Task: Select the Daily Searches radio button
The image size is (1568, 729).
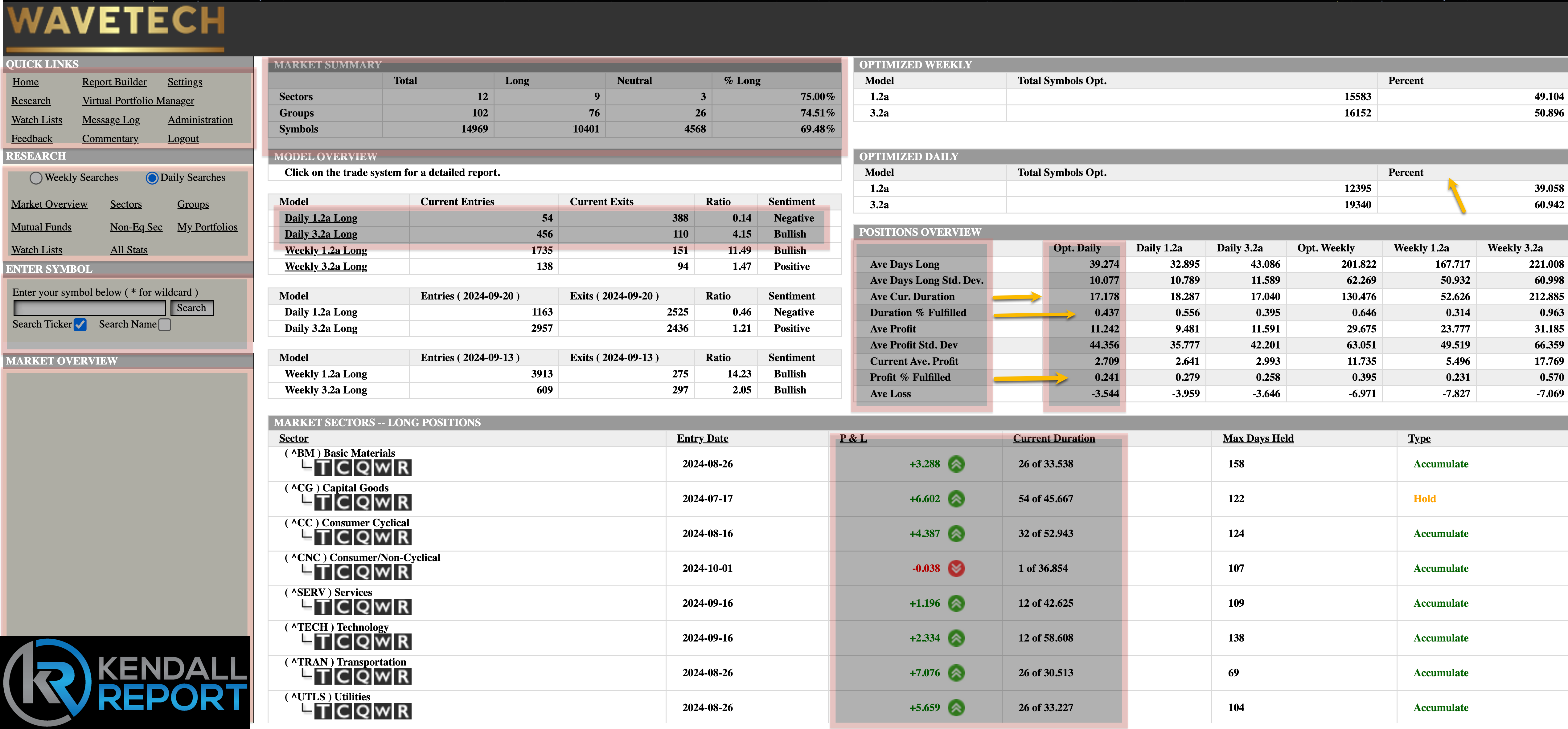Action: (x=152, y=178)
